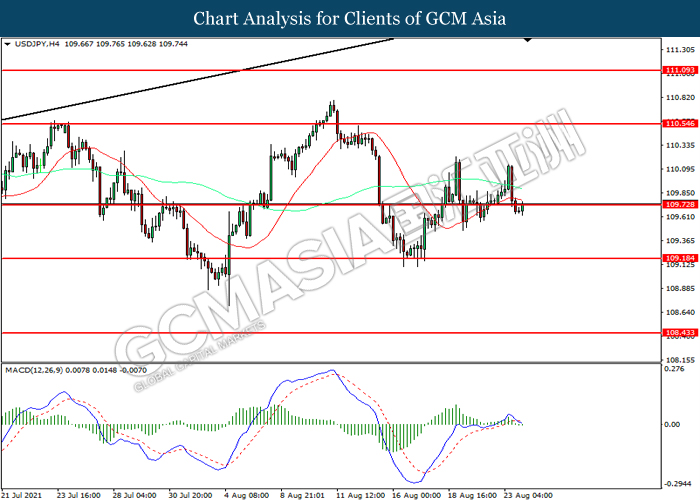Click the 110.335 price axis value
The width and height of the screenshot is (700, 500).
point(680,145)
